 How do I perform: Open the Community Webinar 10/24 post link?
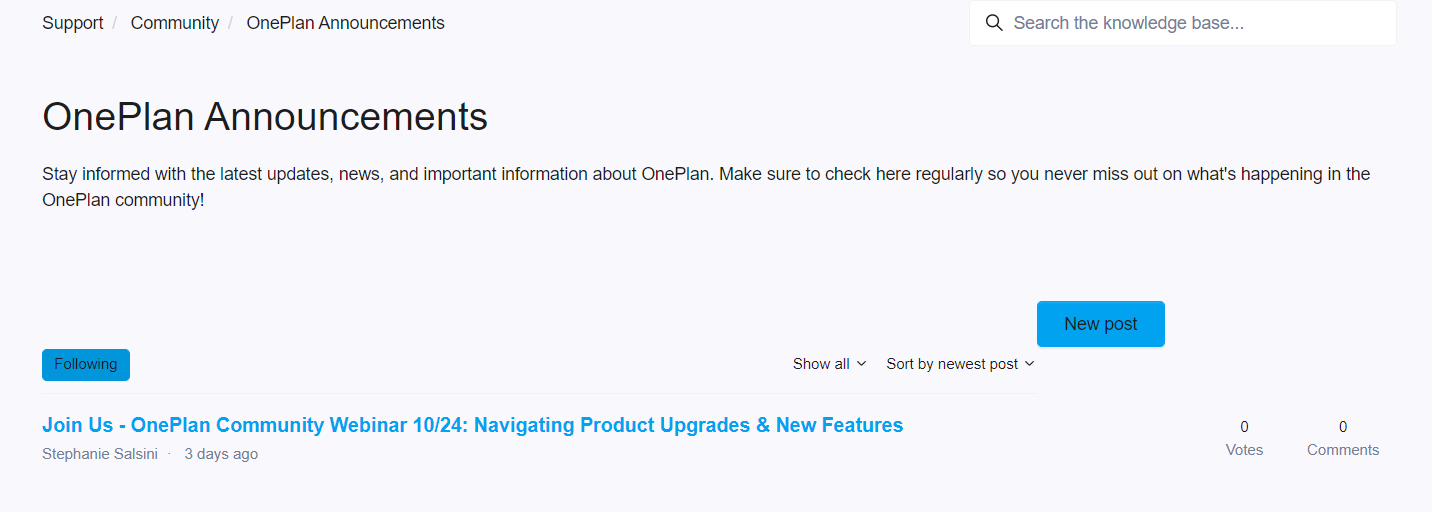click(x=473, y=425)
